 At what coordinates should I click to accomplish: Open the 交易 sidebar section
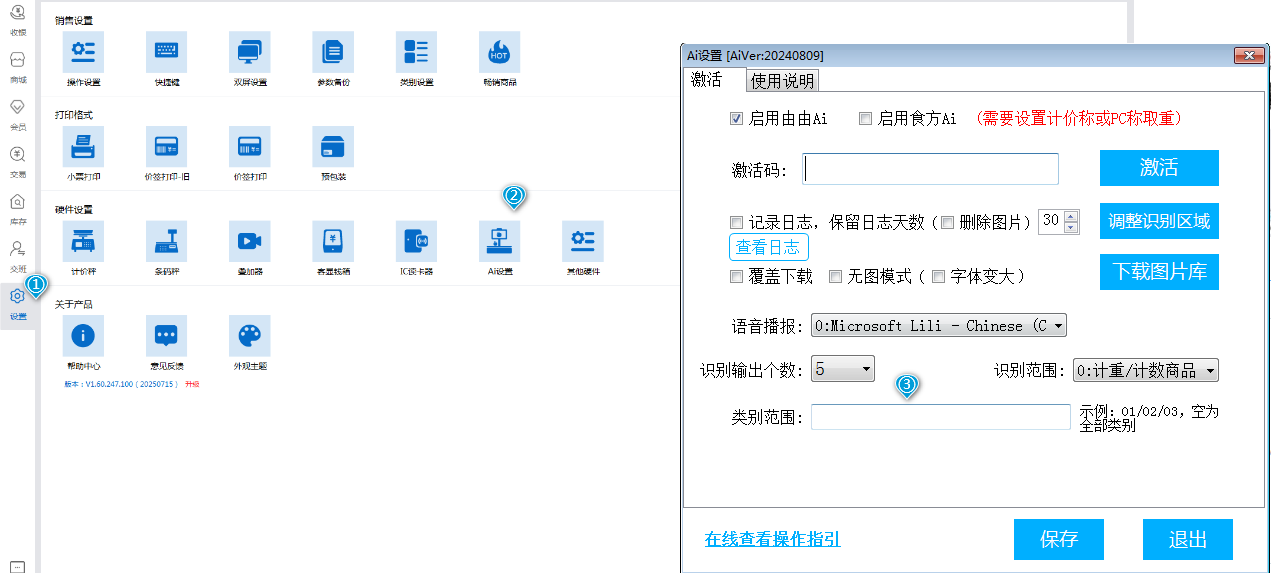(17, 161)
